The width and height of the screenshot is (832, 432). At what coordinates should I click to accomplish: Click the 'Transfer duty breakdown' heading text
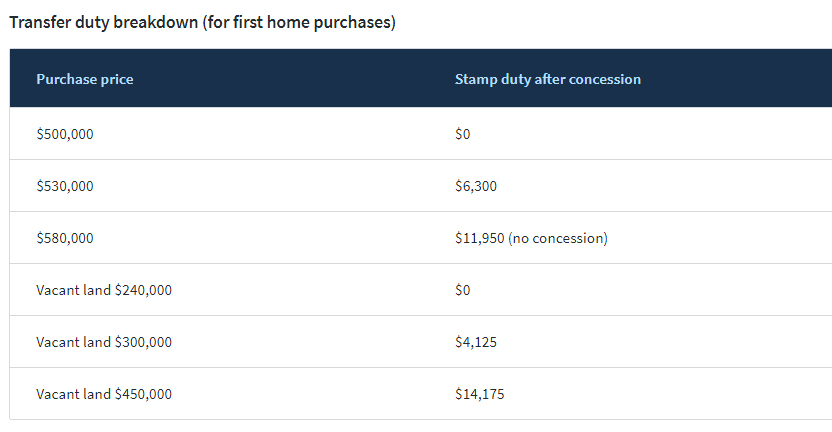[x=104, y=21]
